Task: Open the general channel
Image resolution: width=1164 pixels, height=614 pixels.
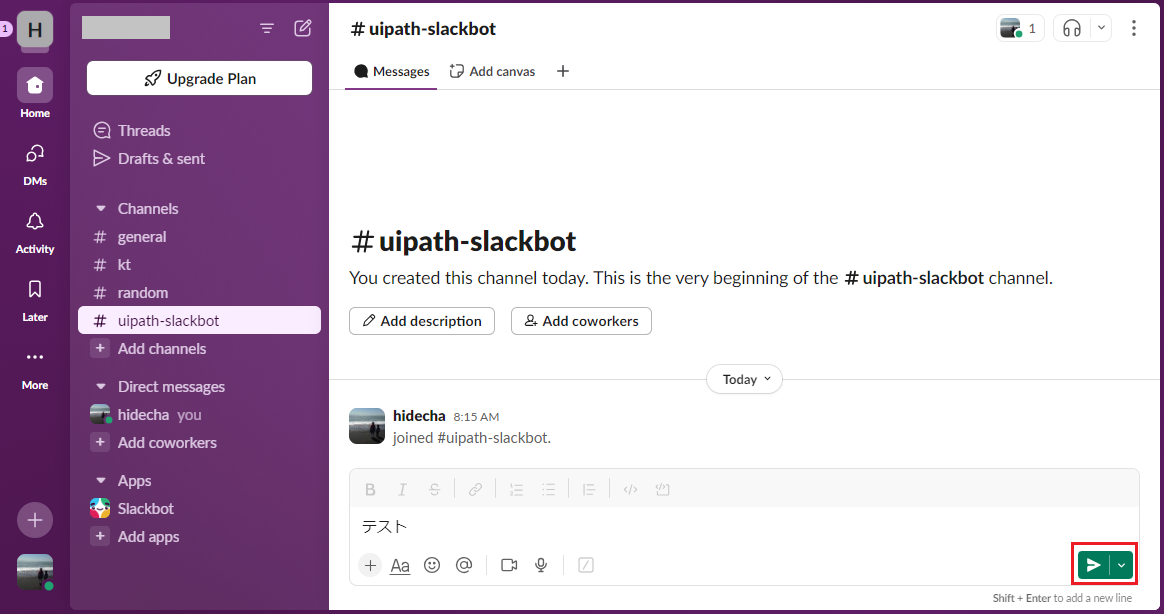Action: (199, 237)
